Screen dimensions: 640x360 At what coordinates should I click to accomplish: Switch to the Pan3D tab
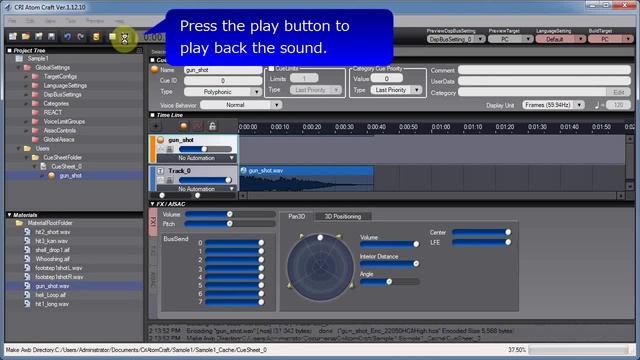tap(297, 216)
